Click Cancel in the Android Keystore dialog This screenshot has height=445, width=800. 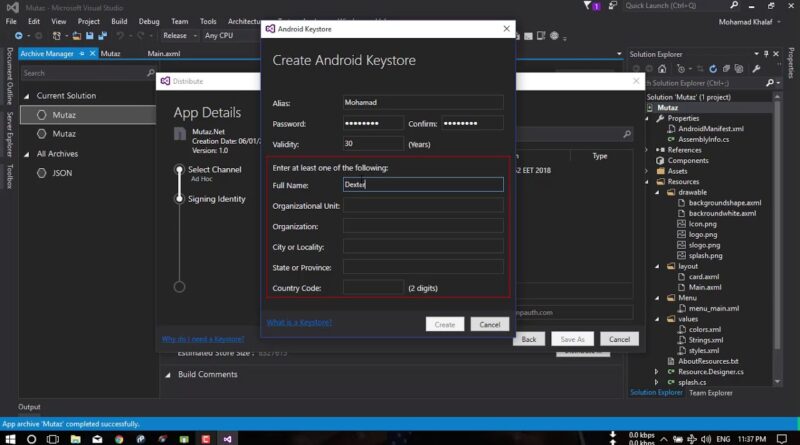point(490,325)
